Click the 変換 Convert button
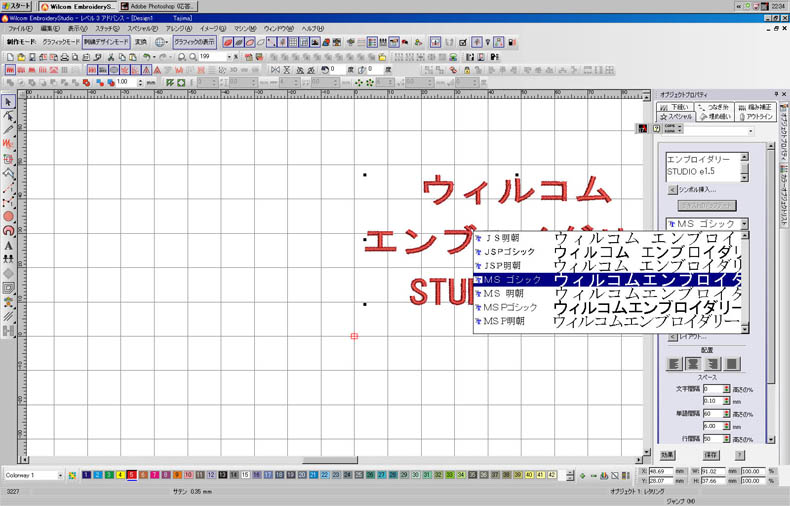 coord(141,42)
